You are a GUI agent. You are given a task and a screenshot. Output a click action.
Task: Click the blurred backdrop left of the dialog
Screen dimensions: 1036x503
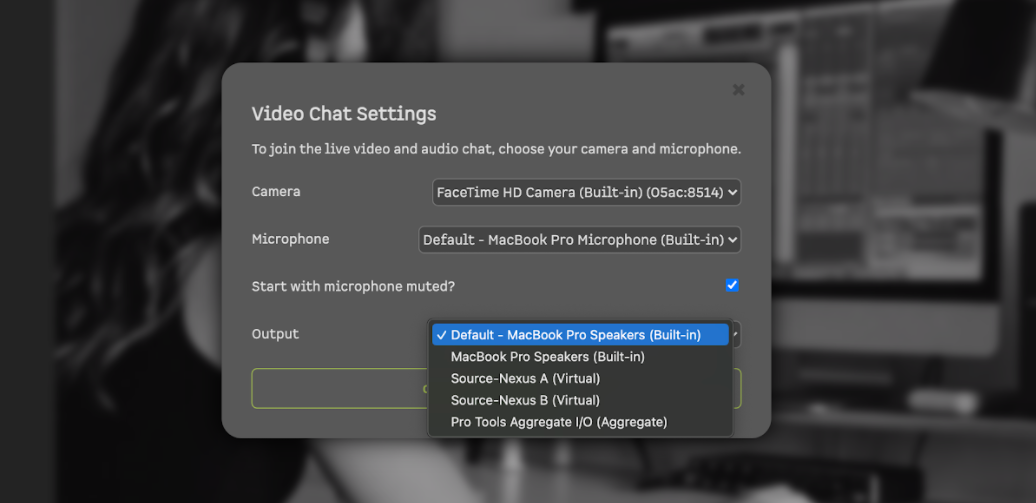click(x=110, y=250)
